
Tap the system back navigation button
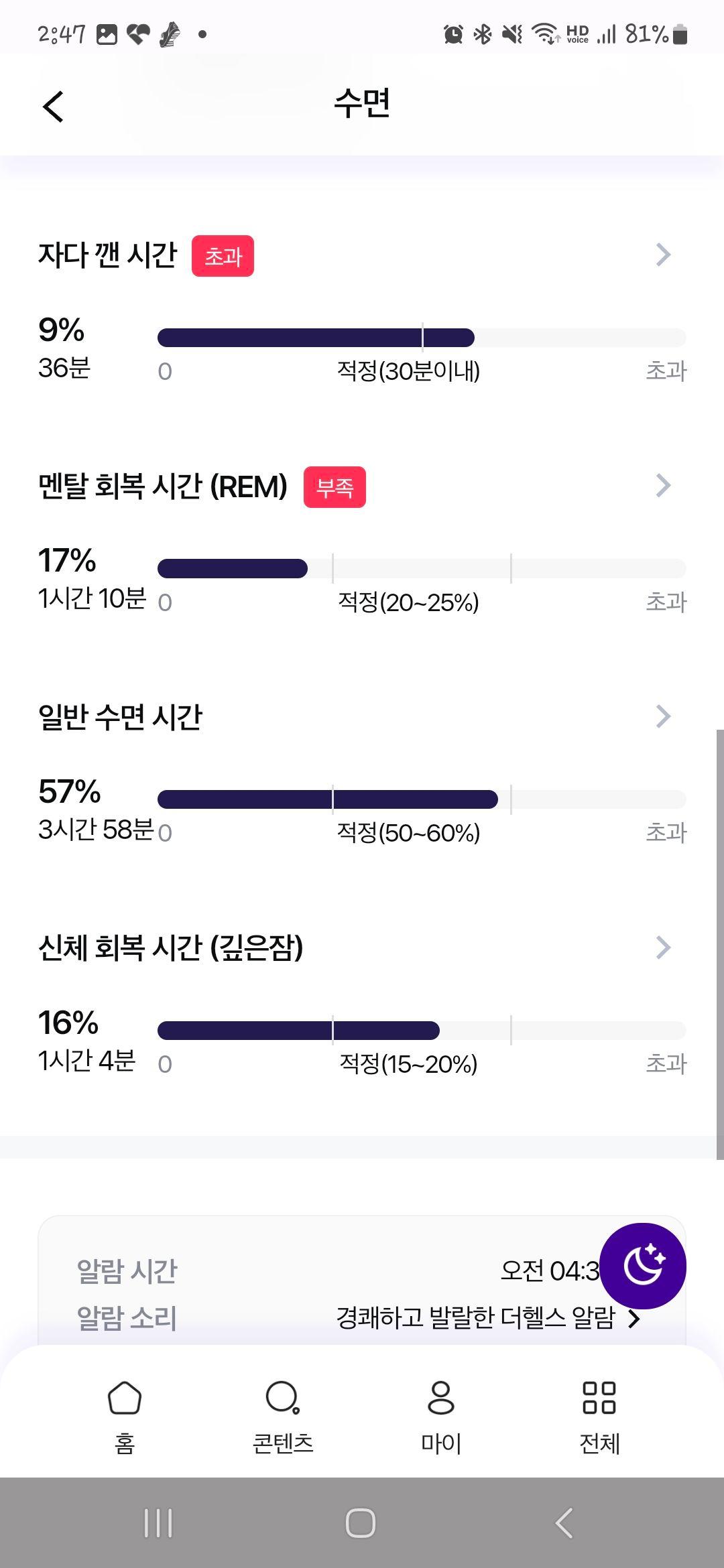click(564, 1523)
